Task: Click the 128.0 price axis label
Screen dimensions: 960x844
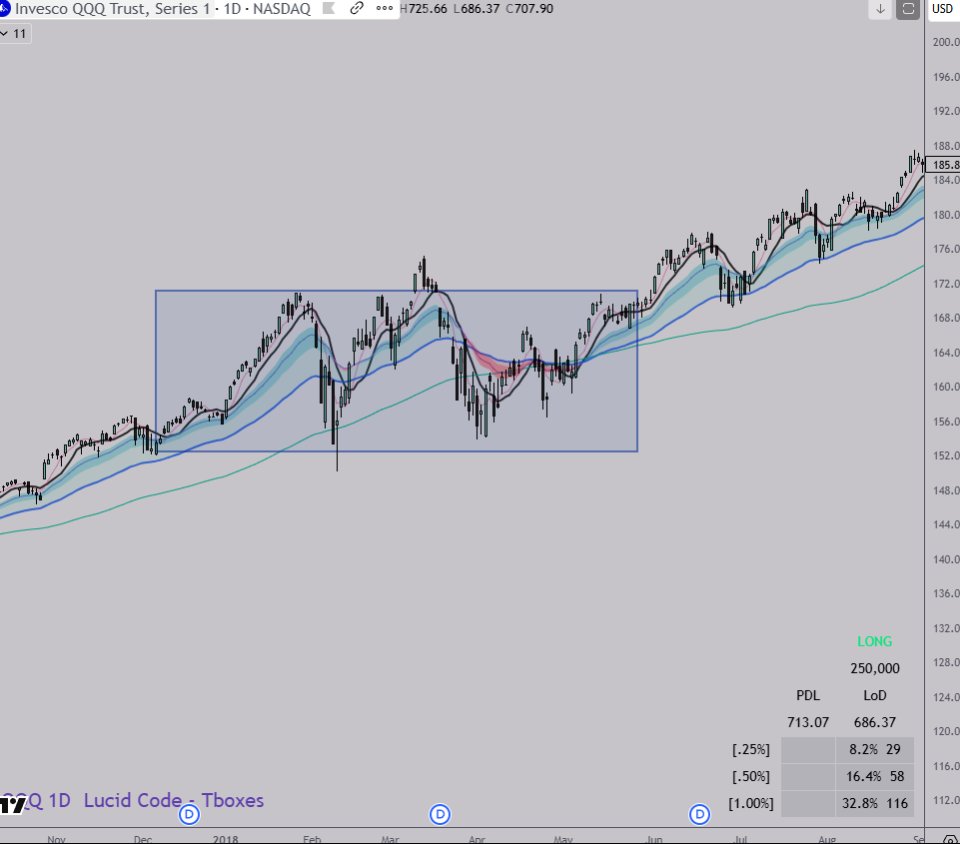Action: (945, 662)
